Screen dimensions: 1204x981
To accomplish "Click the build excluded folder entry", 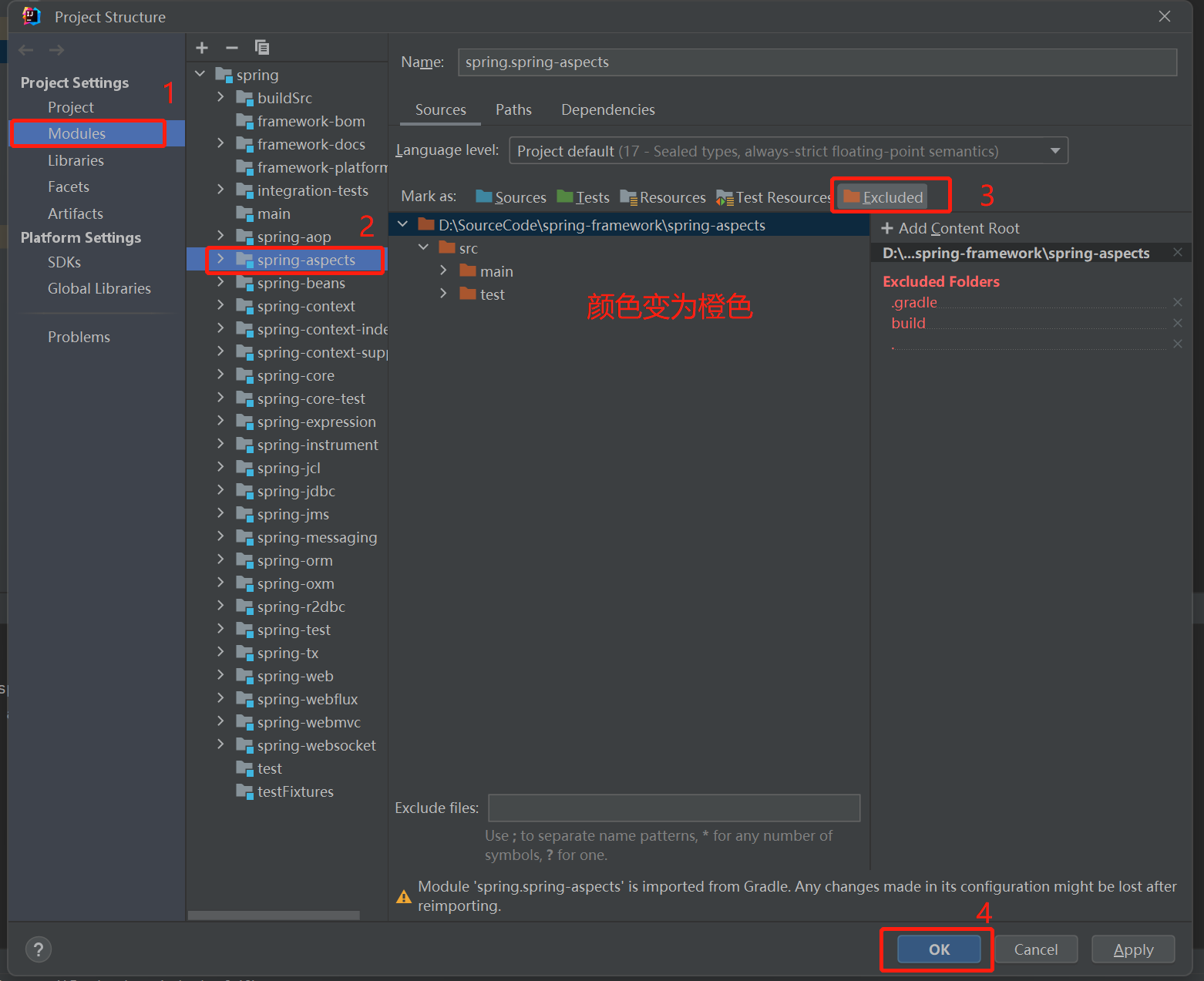I will [x=908, y=323].
